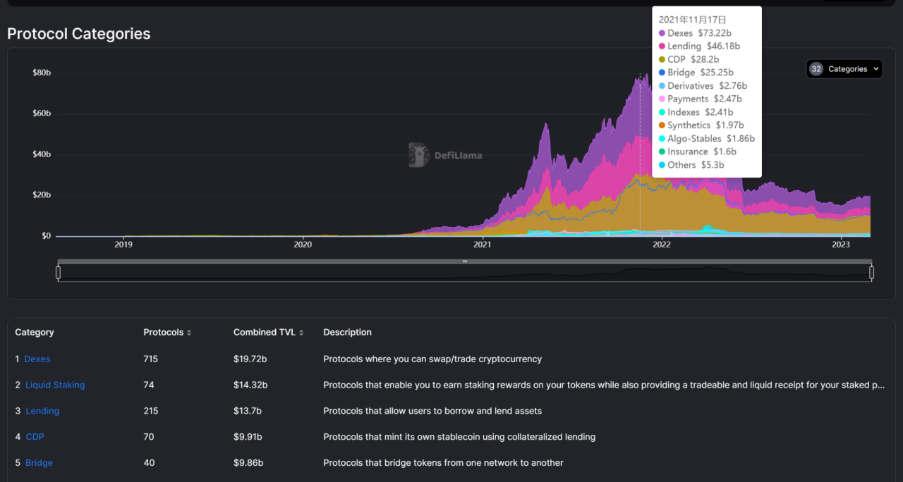Open the Lending category link

coord(42,411)
